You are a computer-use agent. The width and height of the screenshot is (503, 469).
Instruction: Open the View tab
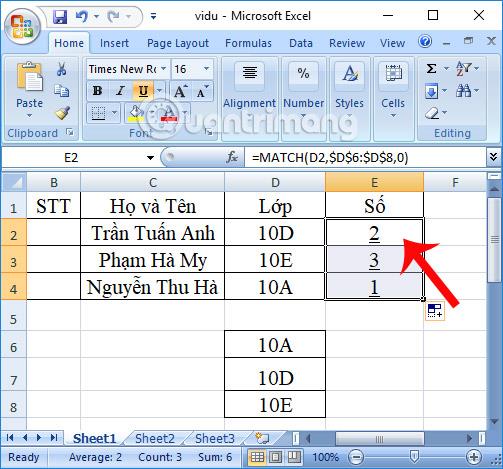392,43
